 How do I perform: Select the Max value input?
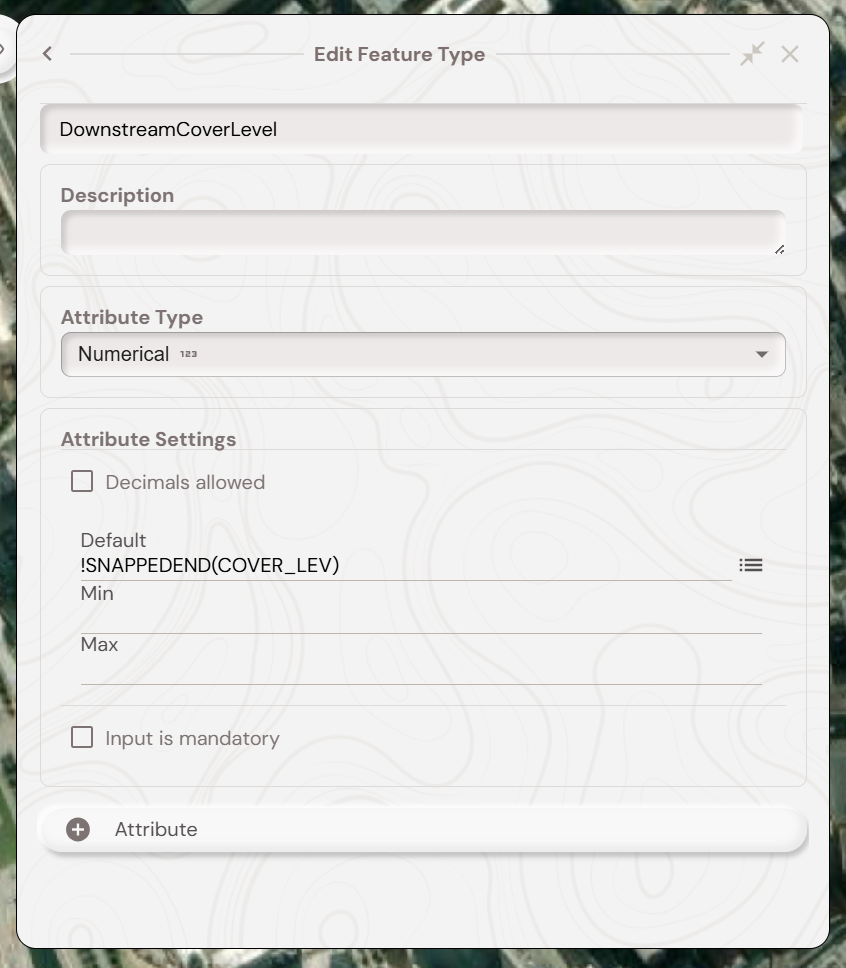click(420, 671)
